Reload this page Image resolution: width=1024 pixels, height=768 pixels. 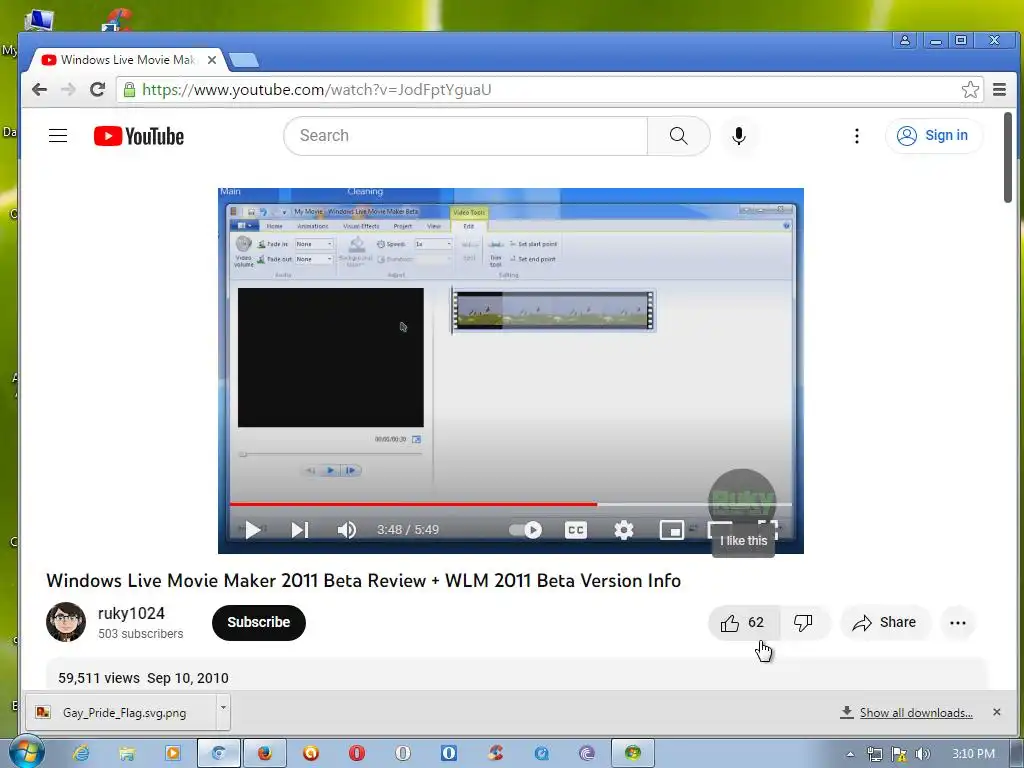97,89
